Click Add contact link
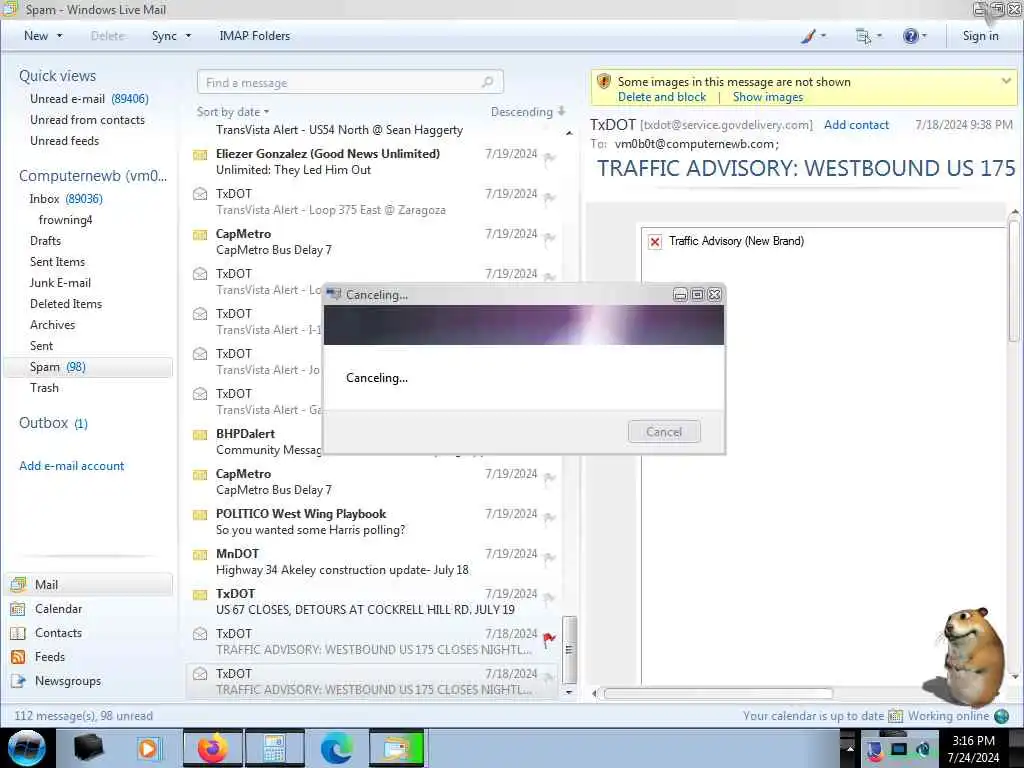The width and height of the screenshot is (1024, 768). (856, 125)
